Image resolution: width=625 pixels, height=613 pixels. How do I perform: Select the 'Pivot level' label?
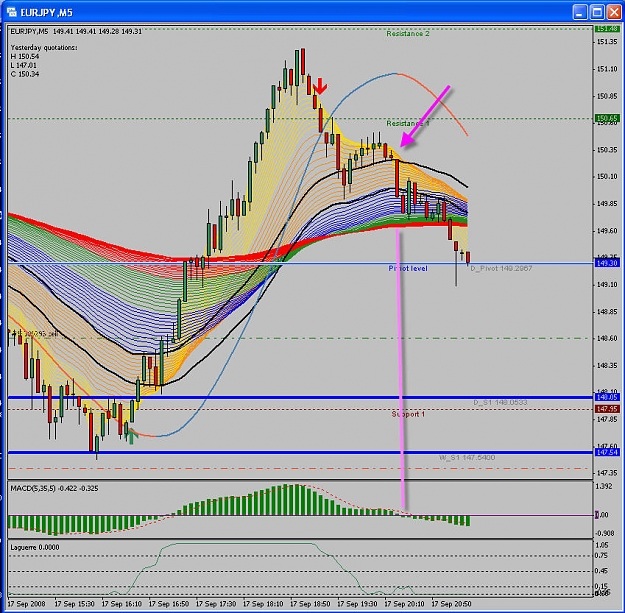pyautogui.click(x=408, y=269)
